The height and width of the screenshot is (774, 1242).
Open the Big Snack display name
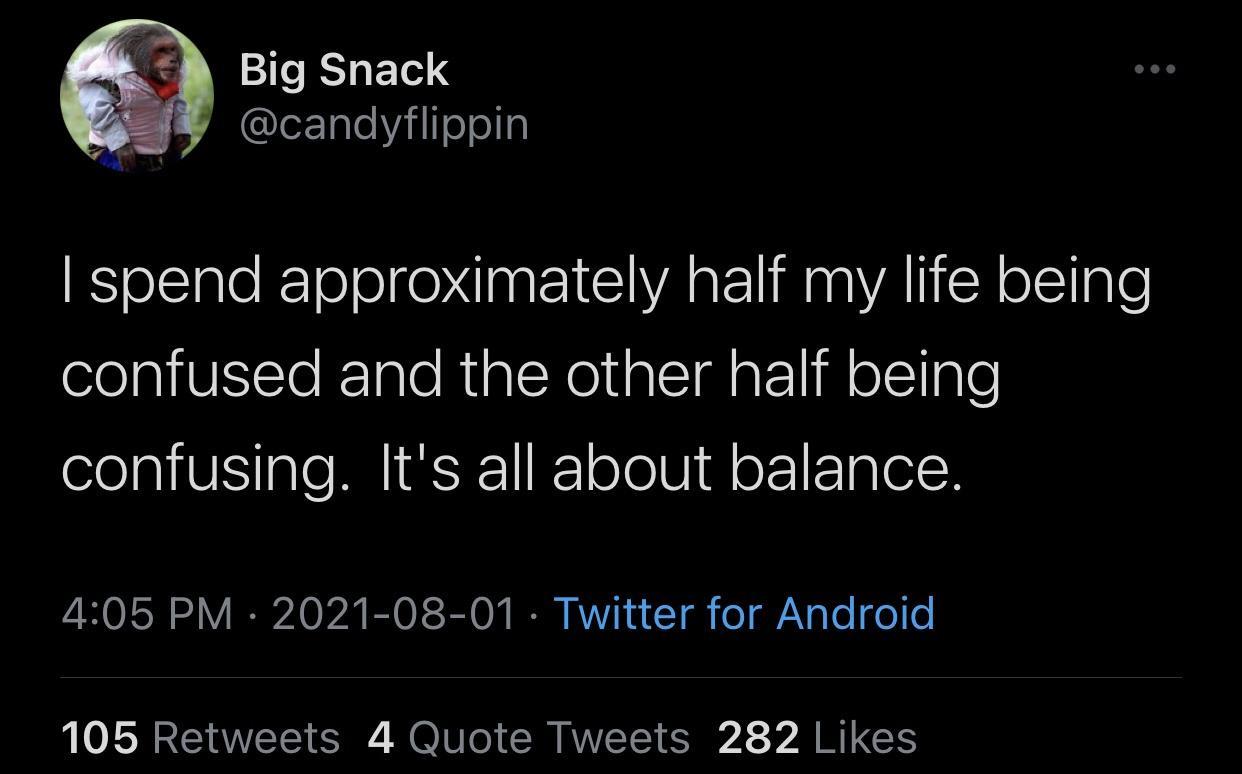[344, 71]
